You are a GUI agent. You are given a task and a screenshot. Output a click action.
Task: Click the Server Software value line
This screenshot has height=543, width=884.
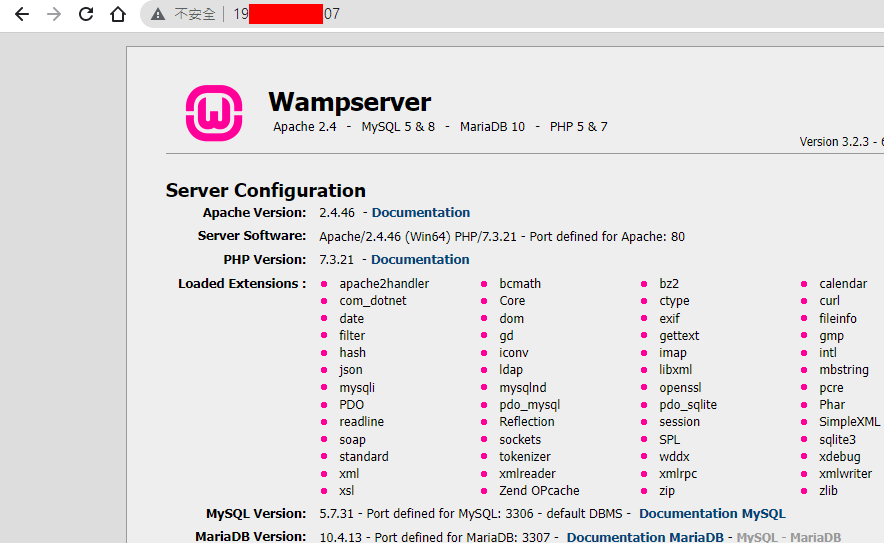tap(502, 236)
